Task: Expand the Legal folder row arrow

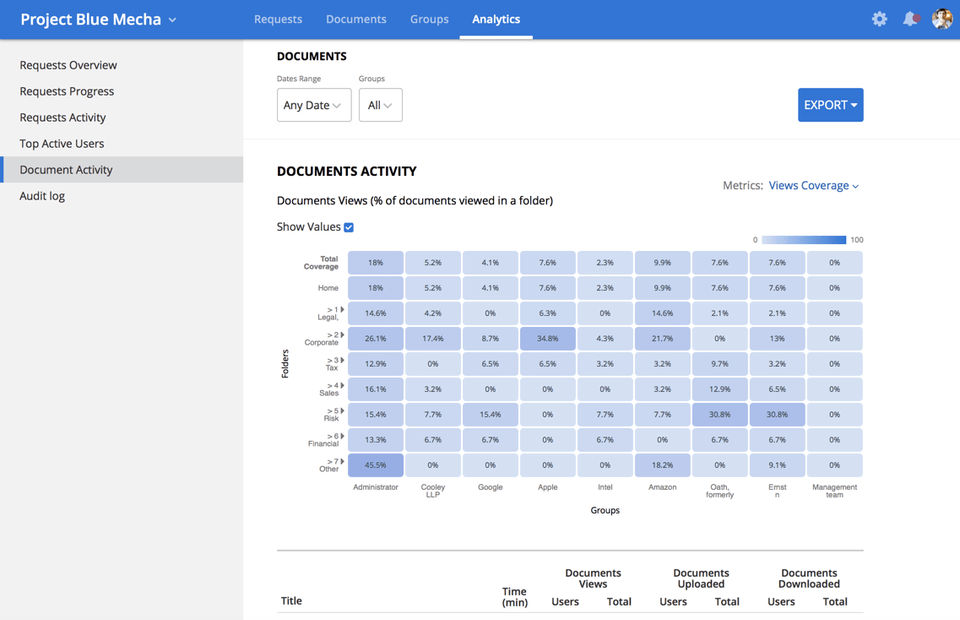Action: 342,310
